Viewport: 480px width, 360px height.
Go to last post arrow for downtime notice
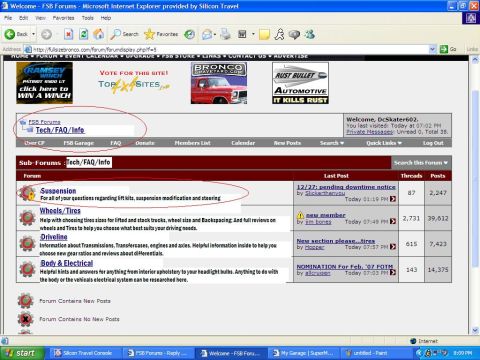[393, 199]
